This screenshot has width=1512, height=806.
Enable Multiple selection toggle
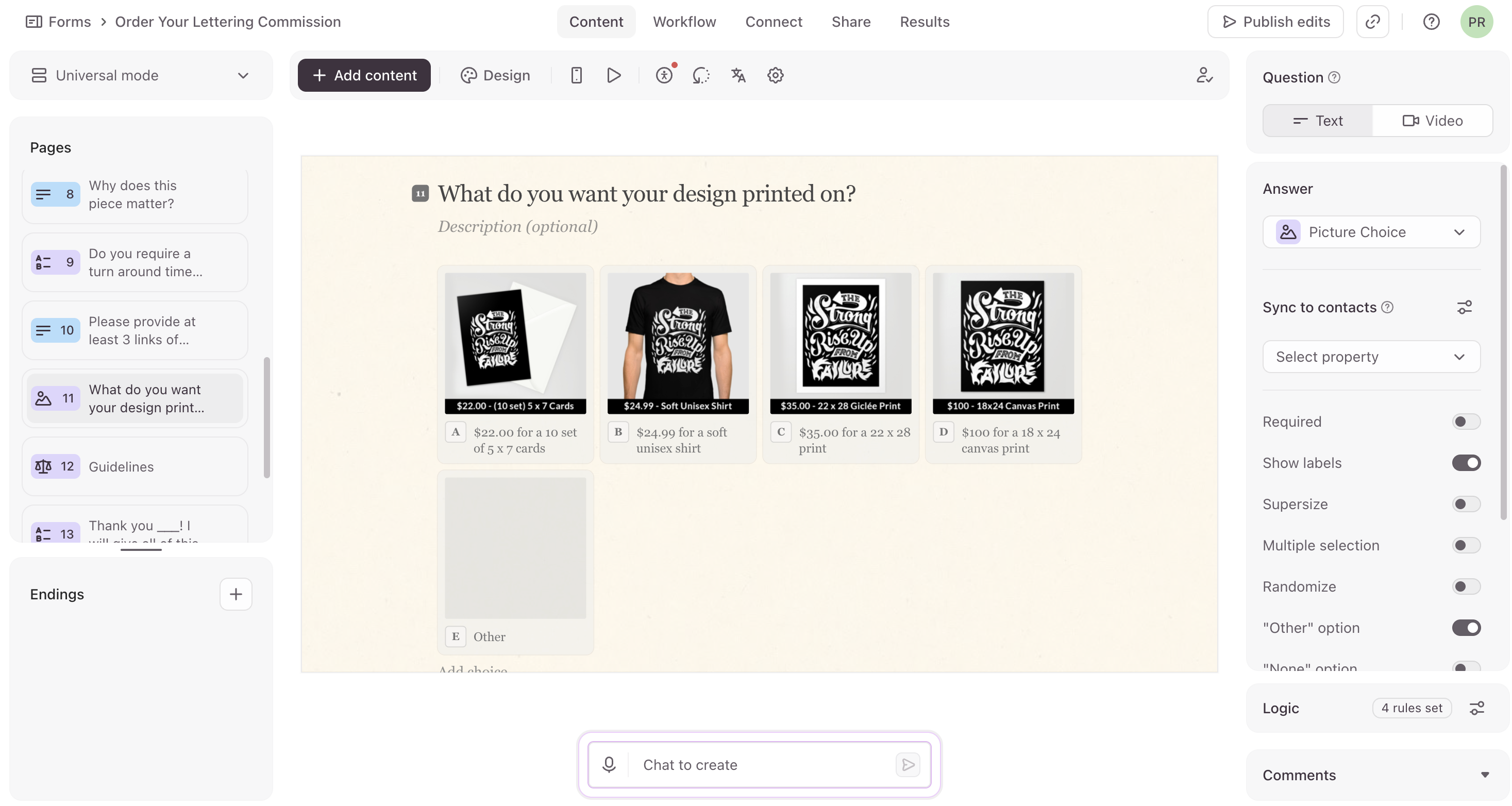(x=1466, y=545)
